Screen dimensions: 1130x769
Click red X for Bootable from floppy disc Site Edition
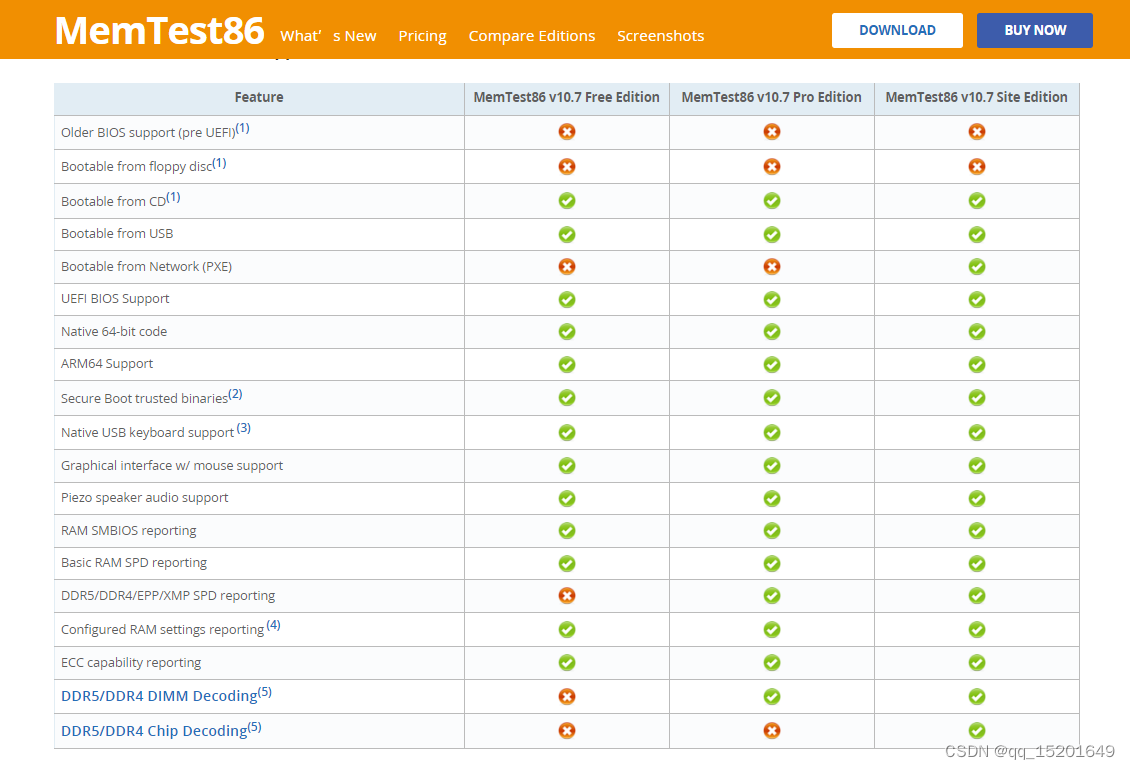pyautogui.click(x=976, y=166)
